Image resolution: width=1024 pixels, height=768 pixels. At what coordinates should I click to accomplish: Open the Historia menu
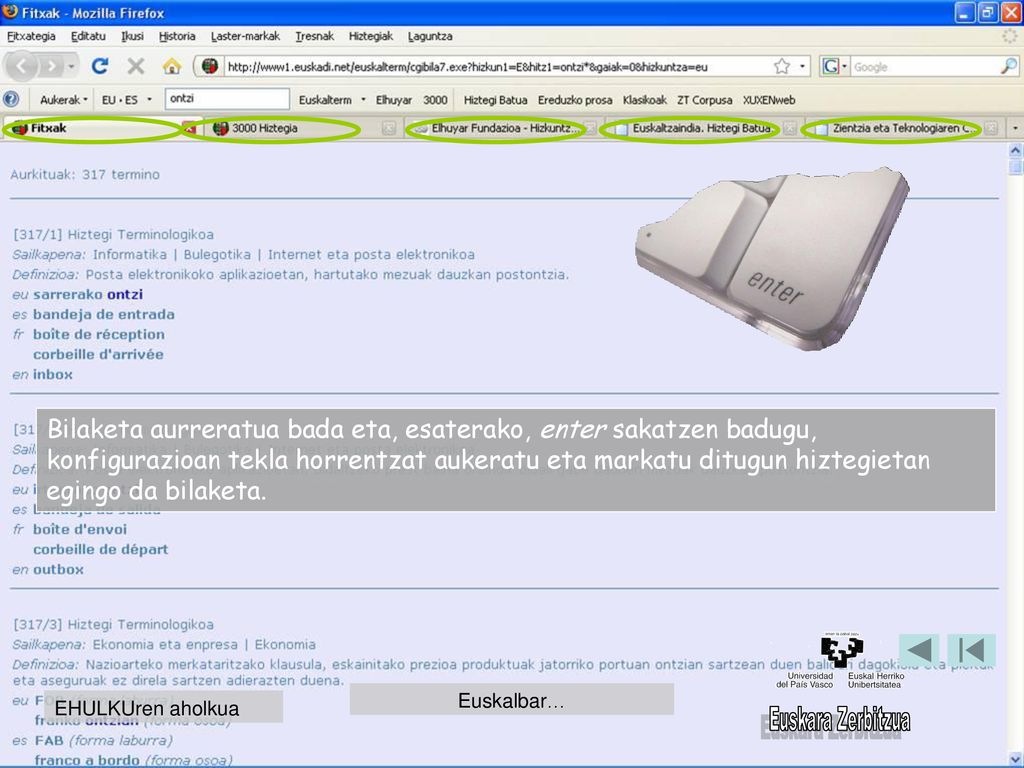point(177,37)
